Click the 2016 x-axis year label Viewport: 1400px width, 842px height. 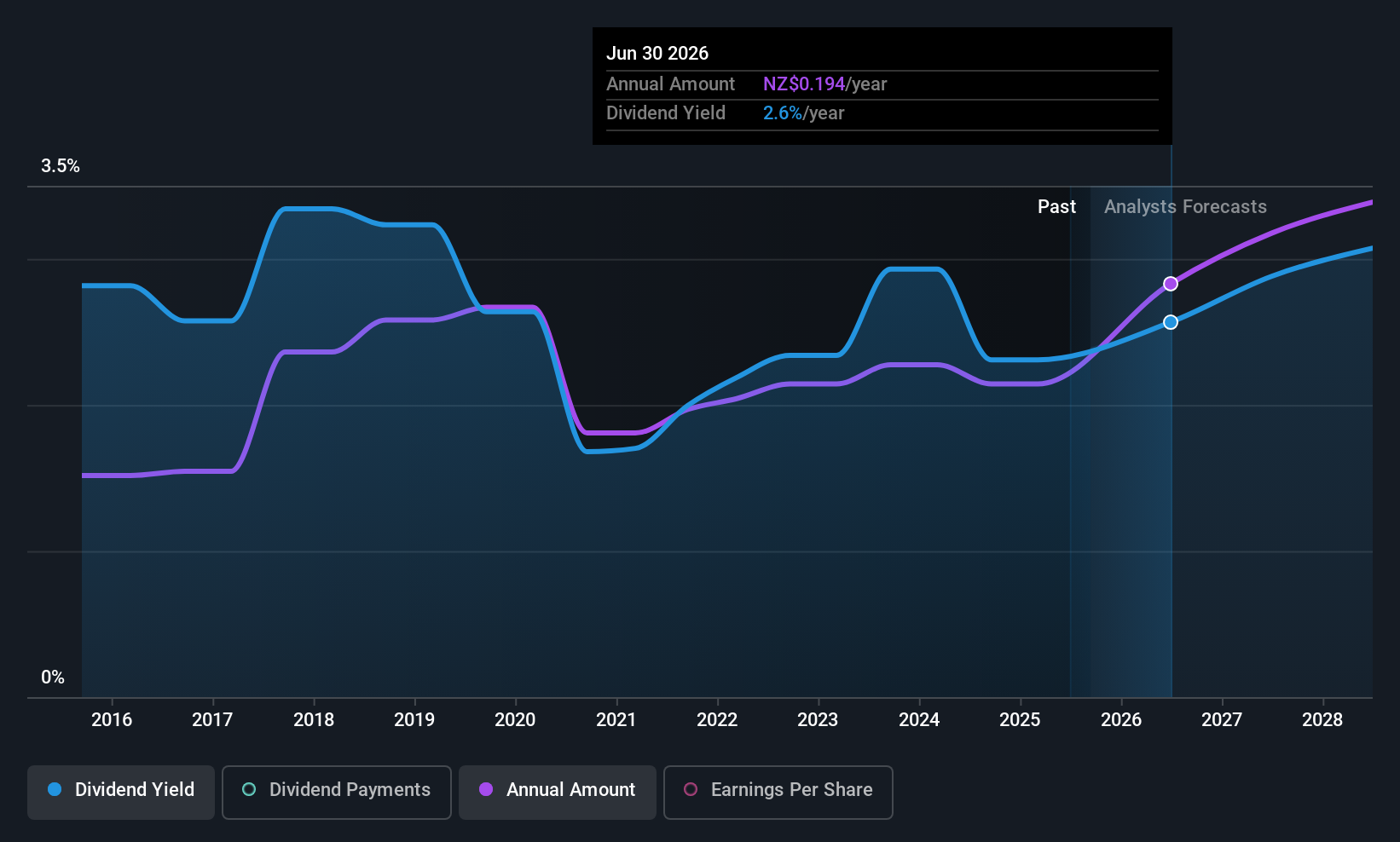[112, 720]
